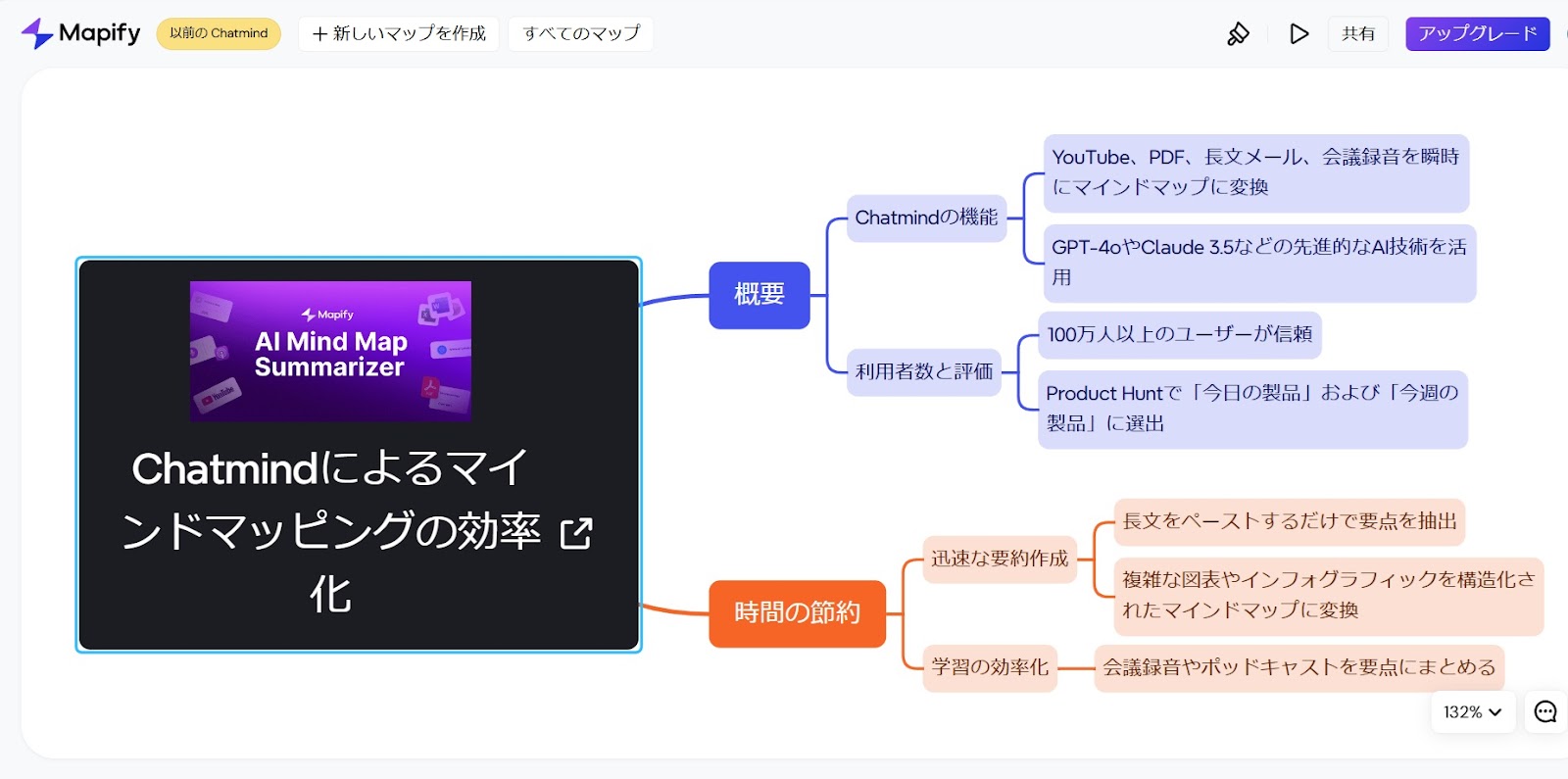Select the GPT-4oやClaude 3.5 node
The image size is (1568, 779).
point(1259,264)
